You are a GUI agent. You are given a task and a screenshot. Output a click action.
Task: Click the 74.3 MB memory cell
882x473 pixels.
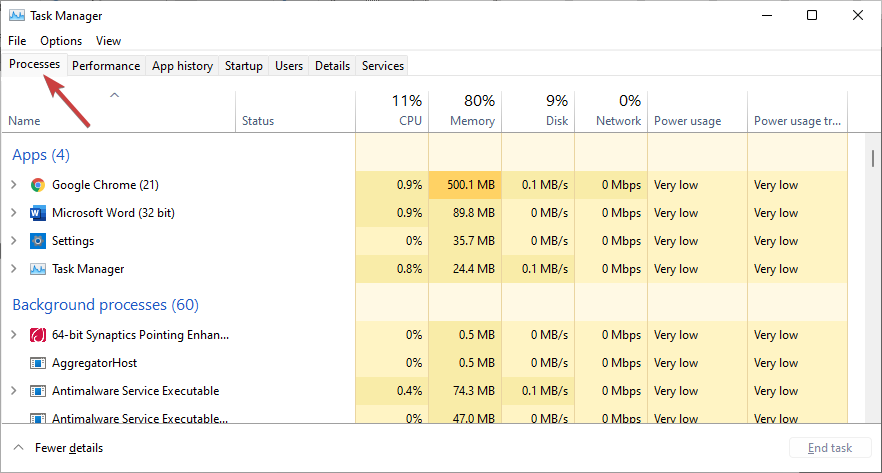click(x=465, y=390)
